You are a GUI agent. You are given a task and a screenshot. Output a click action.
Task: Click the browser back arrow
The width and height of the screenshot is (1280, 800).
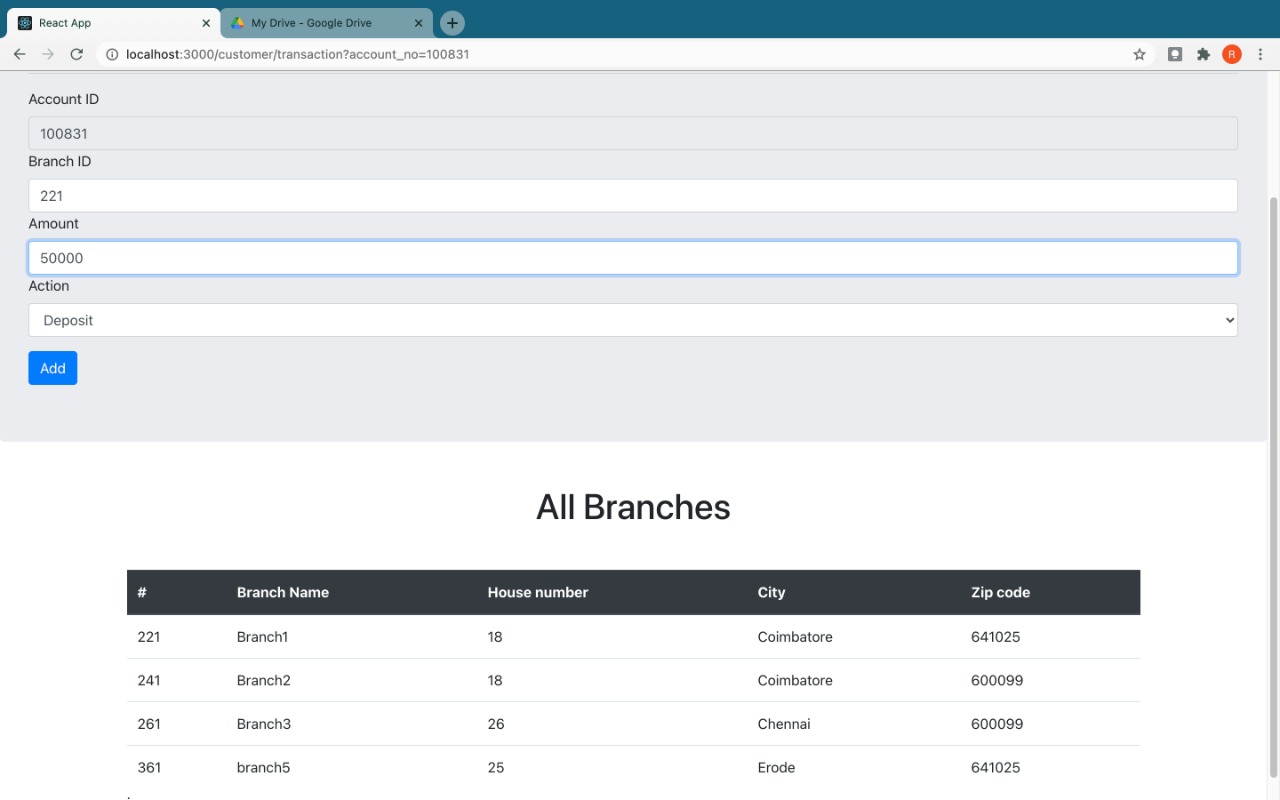pyautogui.click(x=19, y=54)
